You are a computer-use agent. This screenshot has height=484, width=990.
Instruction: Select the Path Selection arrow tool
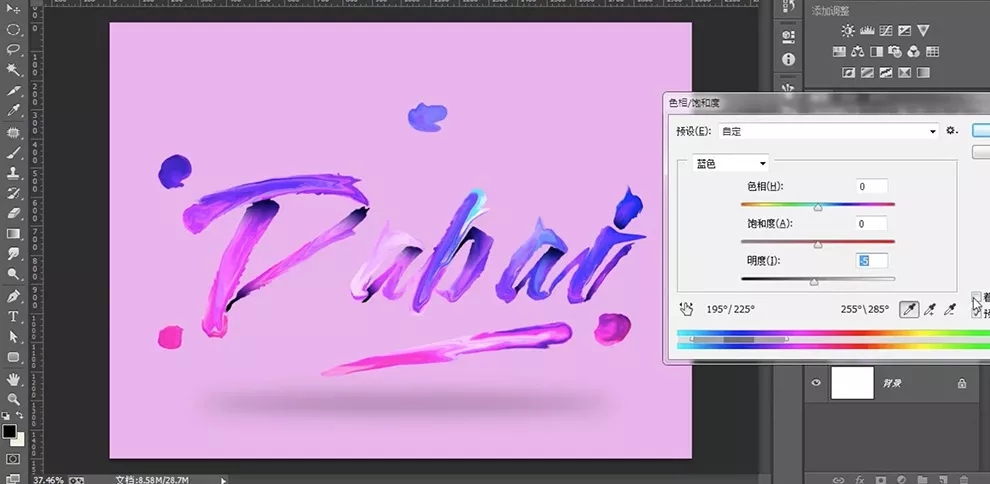13,337
